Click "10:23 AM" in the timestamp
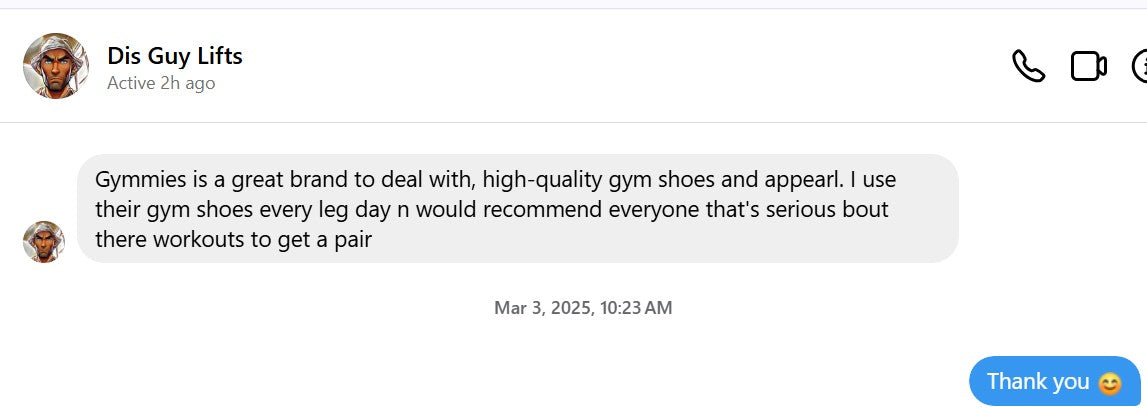This screenshot has height=408, width=1147. (636, 308)
